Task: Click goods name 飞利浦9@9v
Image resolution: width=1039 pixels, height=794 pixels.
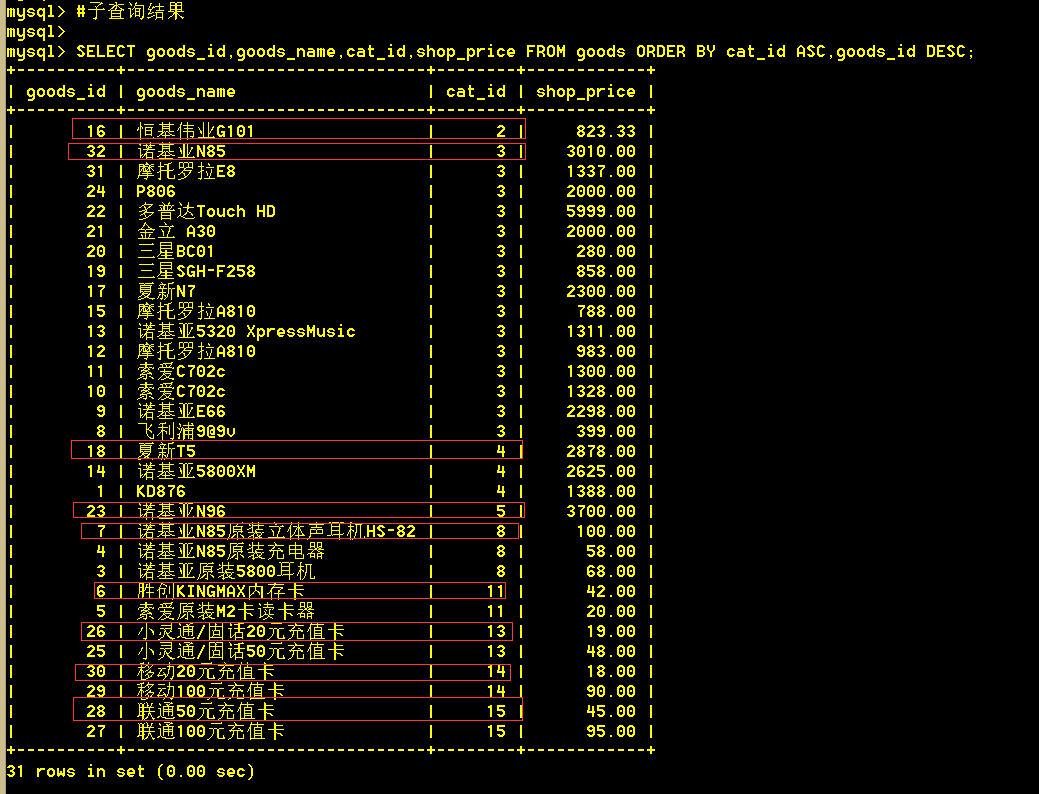Action: pyautogui.click(x=186, y=431)
